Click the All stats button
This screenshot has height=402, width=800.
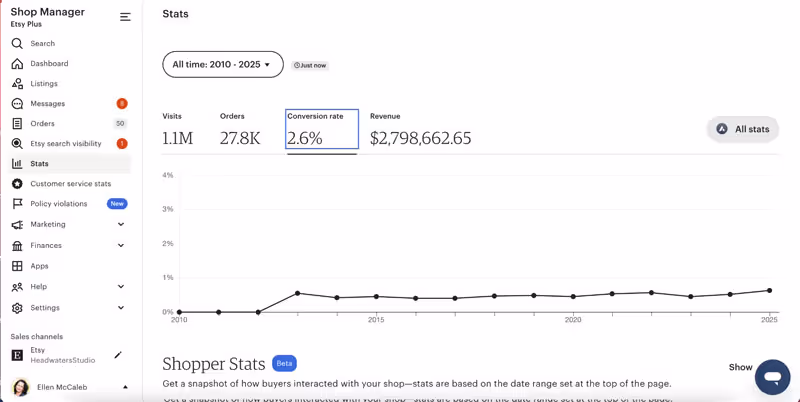point(742,129)
